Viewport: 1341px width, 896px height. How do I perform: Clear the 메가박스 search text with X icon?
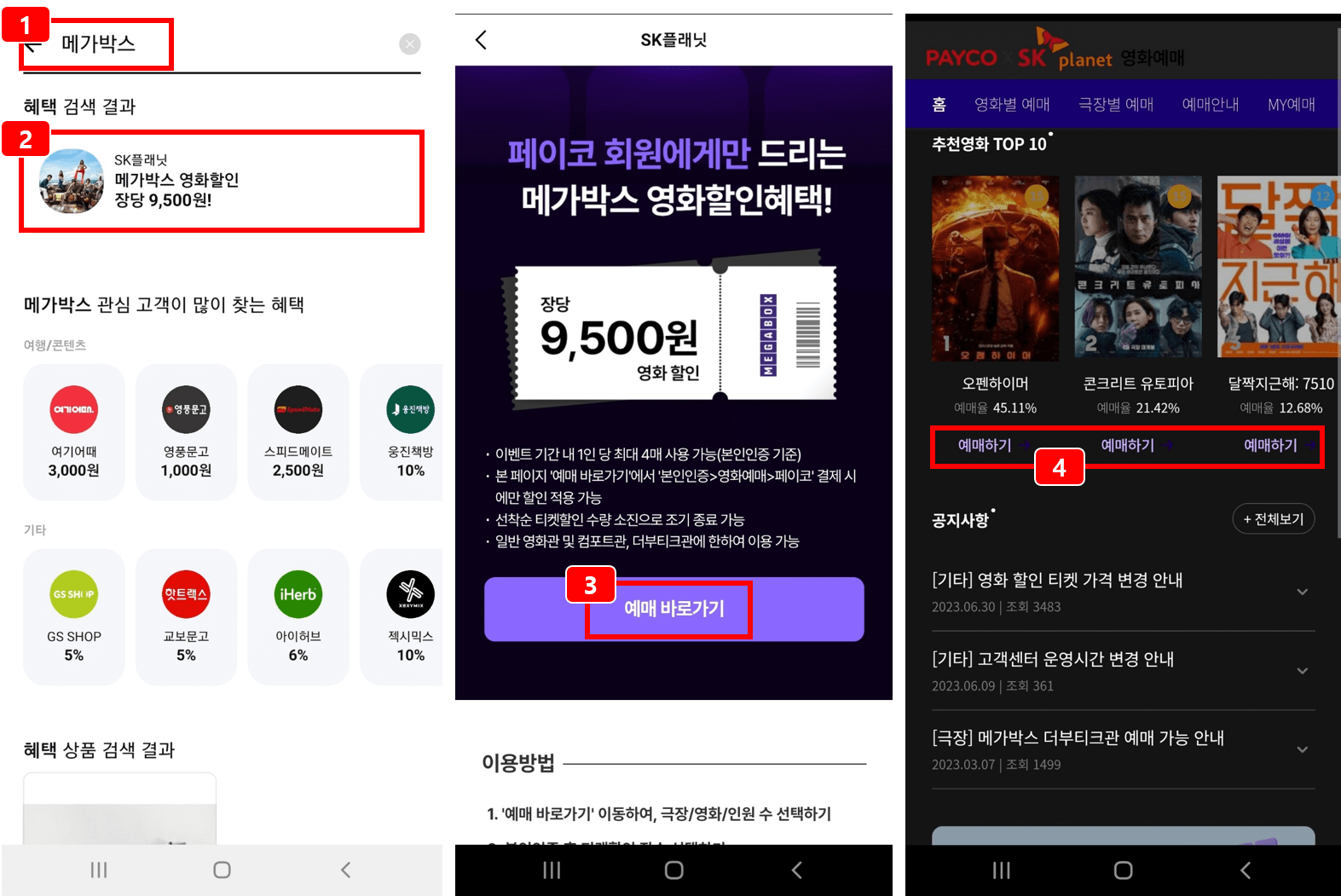(x=410, y=44)
